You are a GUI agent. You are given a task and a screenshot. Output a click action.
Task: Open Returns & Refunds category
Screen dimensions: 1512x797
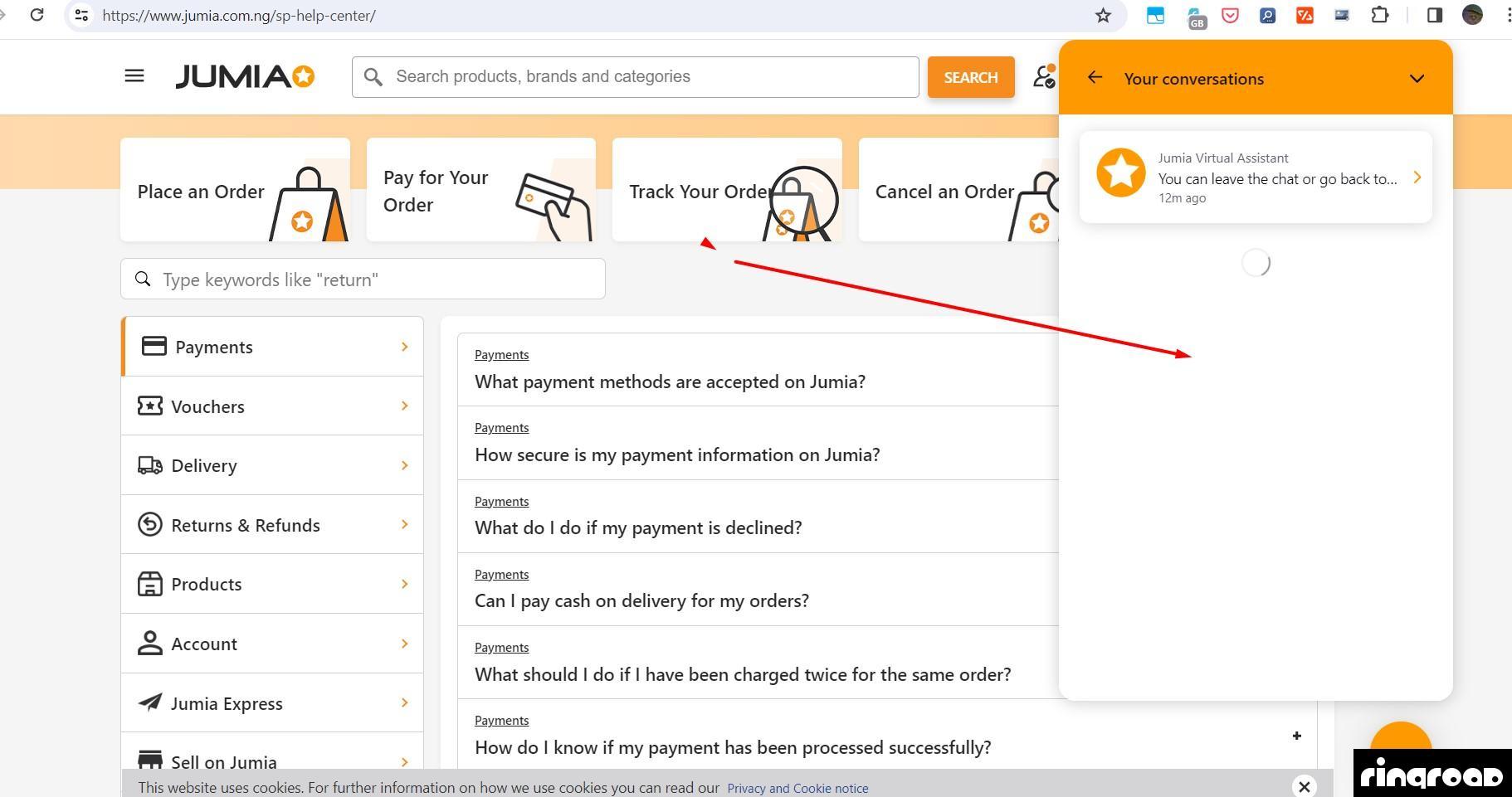click(272, 525)
